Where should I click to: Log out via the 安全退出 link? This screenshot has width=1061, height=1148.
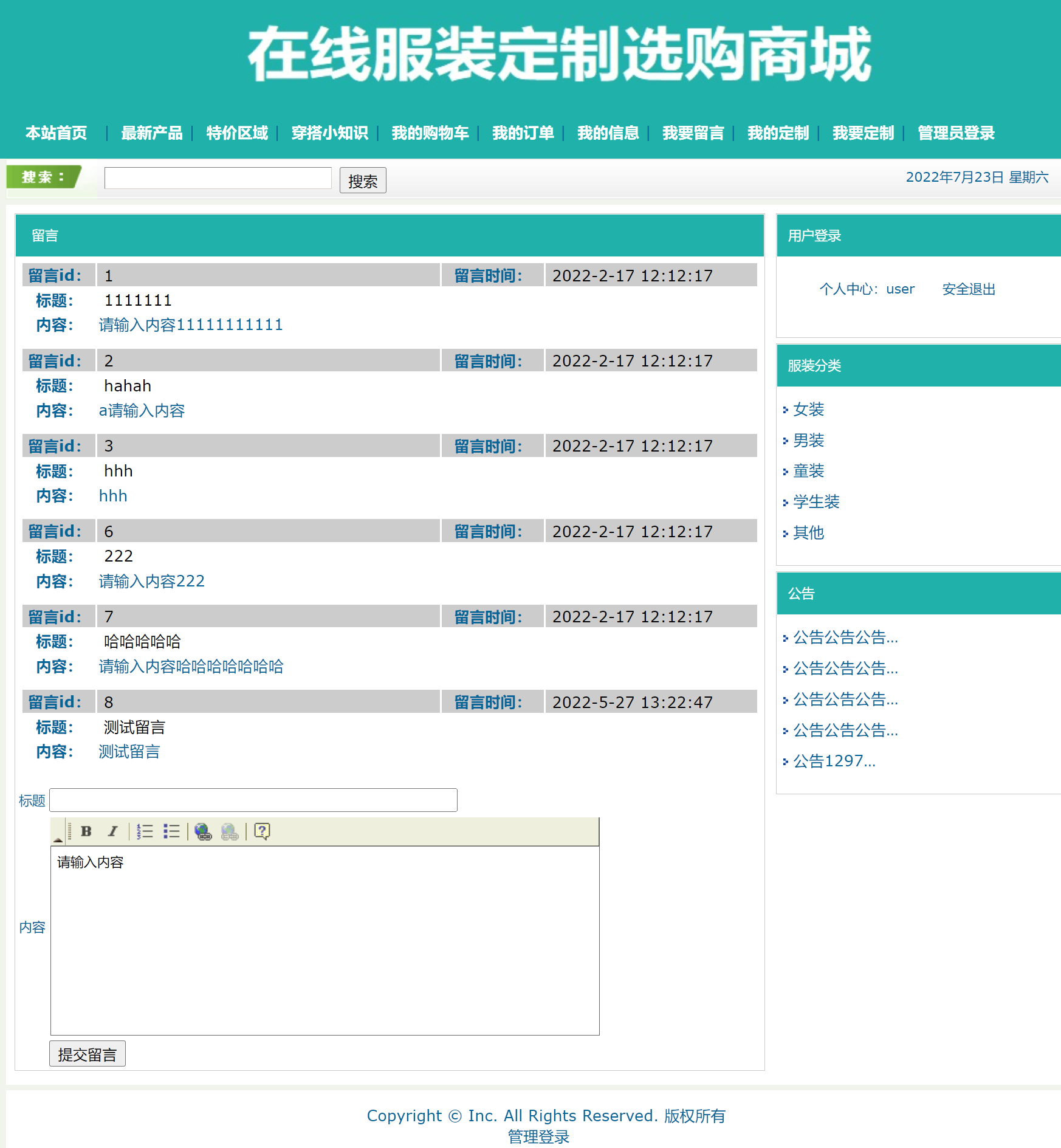967,289
